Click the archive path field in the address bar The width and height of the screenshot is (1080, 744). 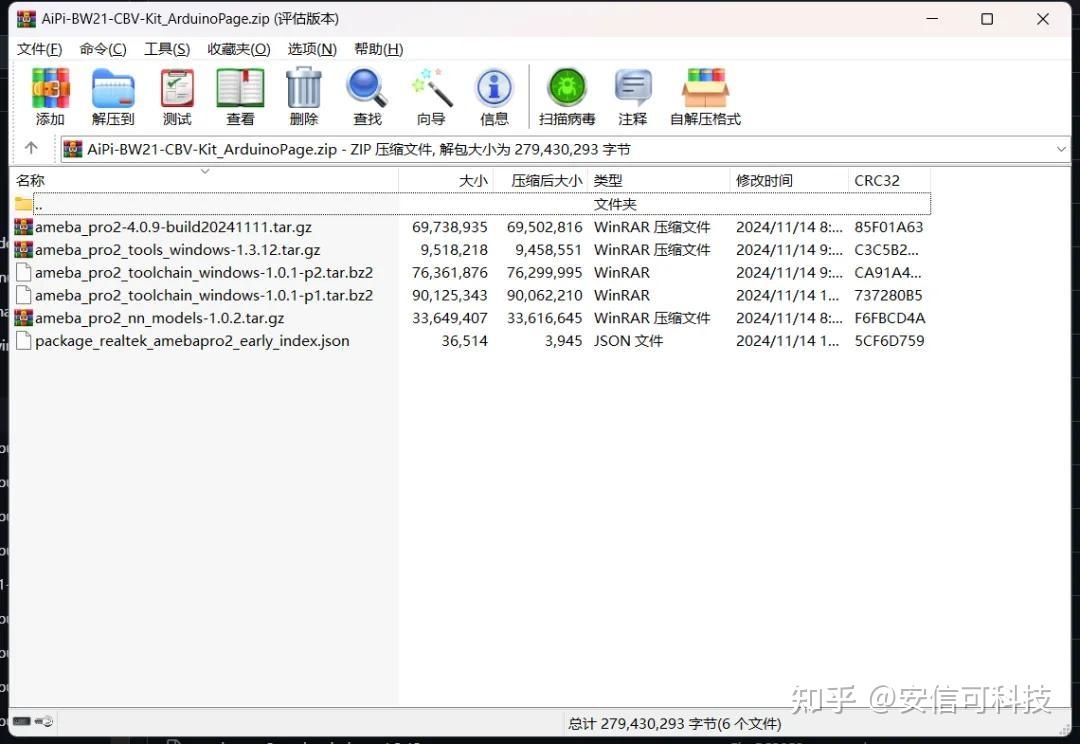point(565,149)
